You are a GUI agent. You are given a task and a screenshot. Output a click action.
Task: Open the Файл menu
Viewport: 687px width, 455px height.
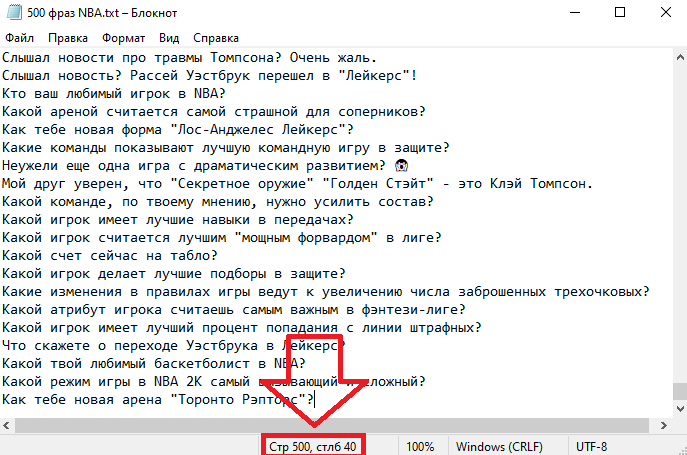(x=19, y=38)
